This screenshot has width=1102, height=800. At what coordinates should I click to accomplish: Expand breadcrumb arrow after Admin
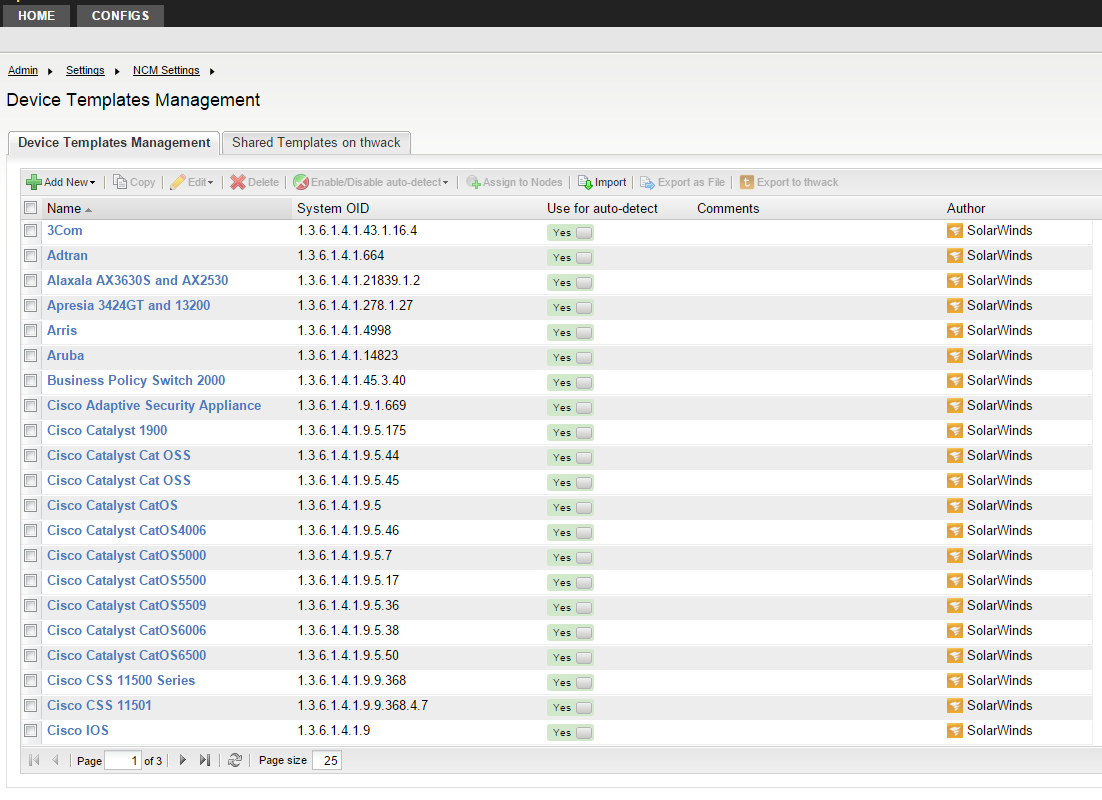[x=50, y=71]
